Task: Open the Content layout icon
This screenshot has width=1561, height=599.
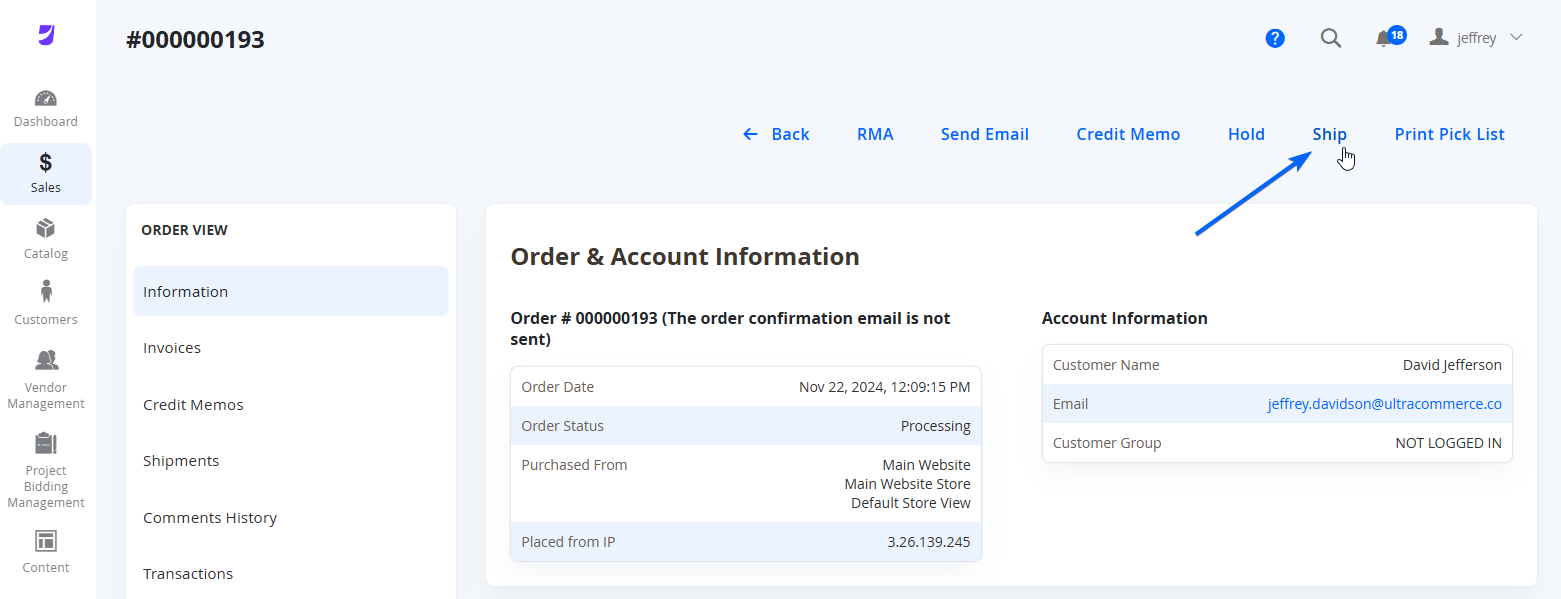Action: pyautogui.click(x=46, y=541)
